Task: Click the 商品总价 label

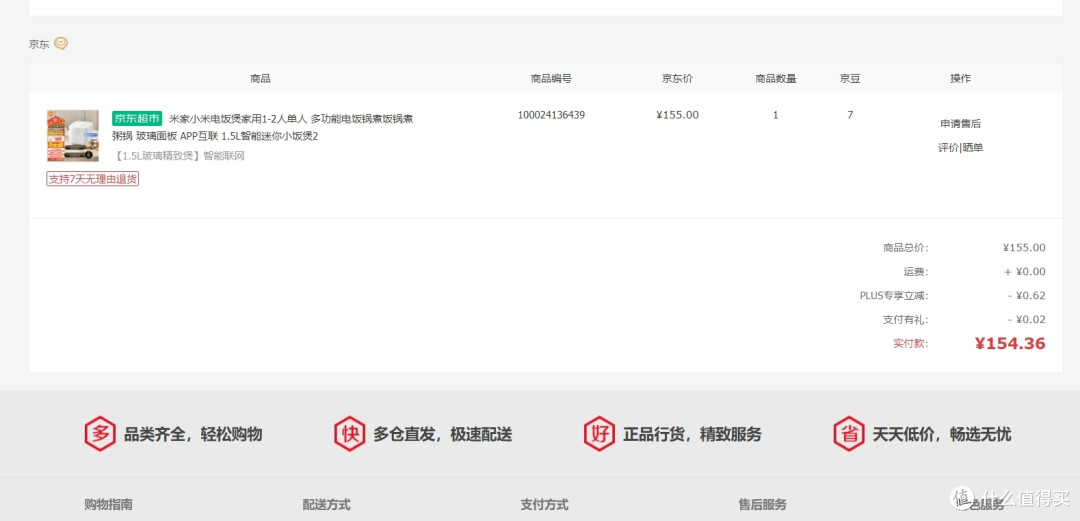Action: point(905,247)
